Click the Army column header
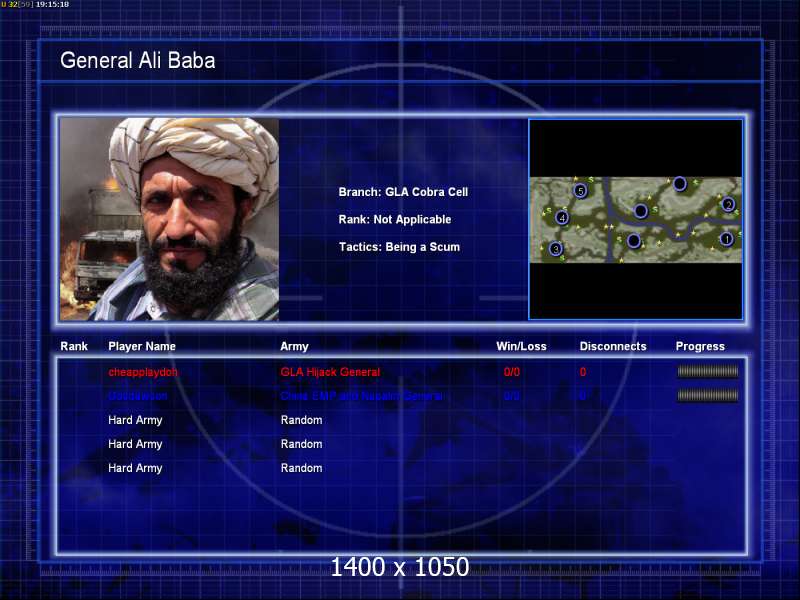Image resolution: width=800 pixels, height=600 pixels. tap(294, 346)
